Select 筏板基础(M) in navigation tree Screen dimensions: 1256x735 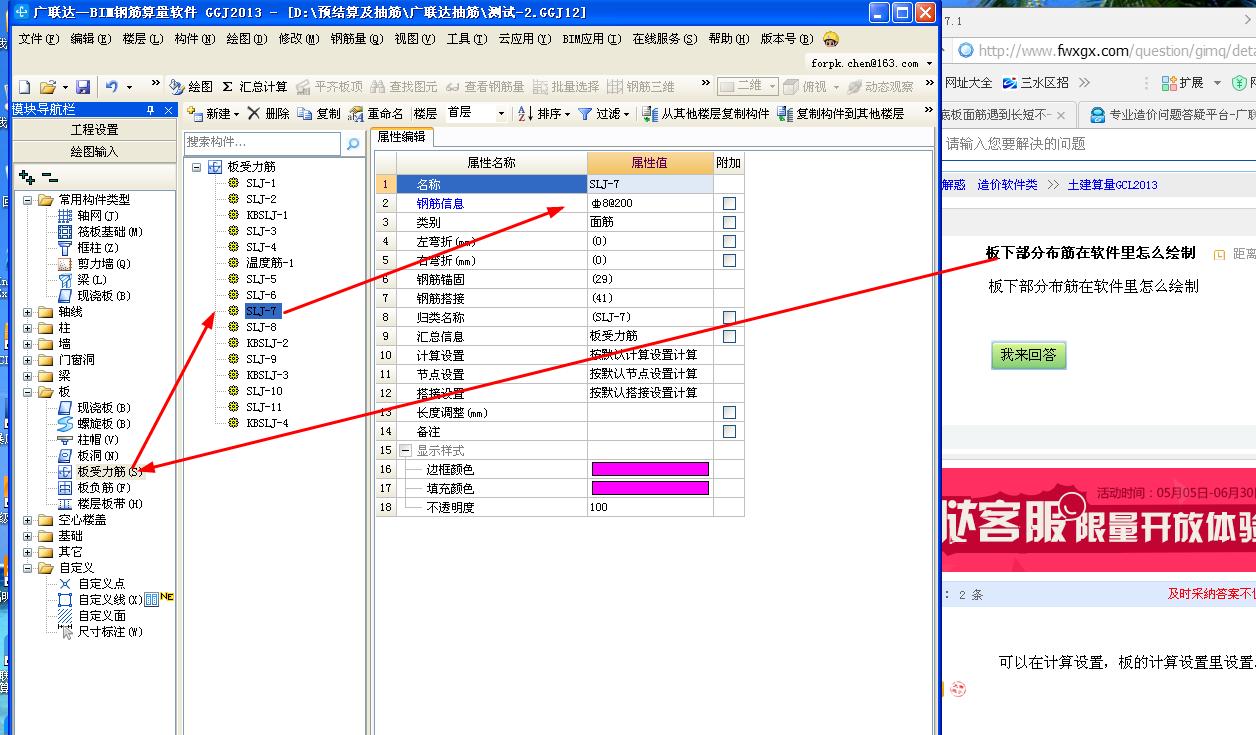pyautogui.click(x=109, y=232)
